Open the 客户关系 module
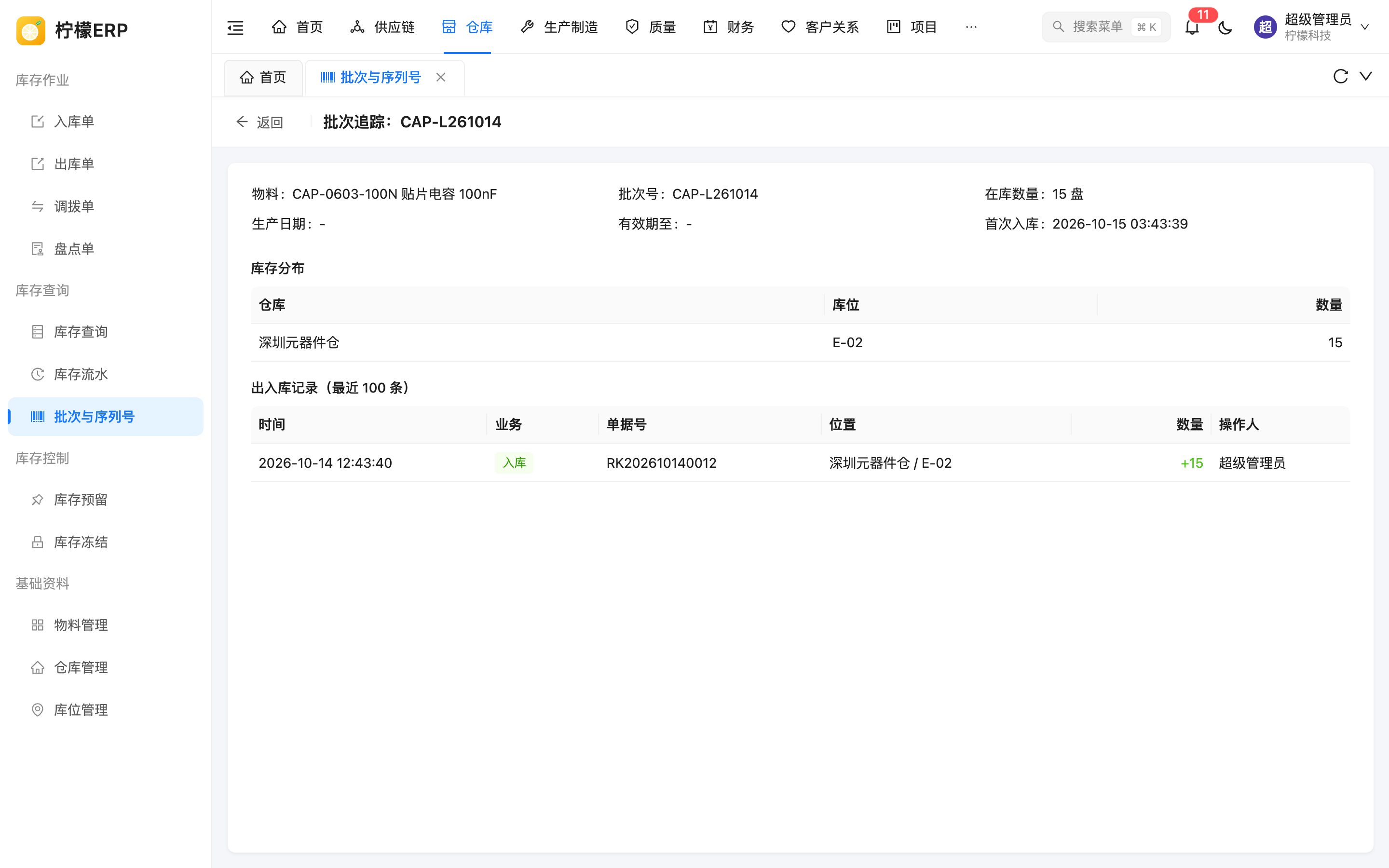 820,27
